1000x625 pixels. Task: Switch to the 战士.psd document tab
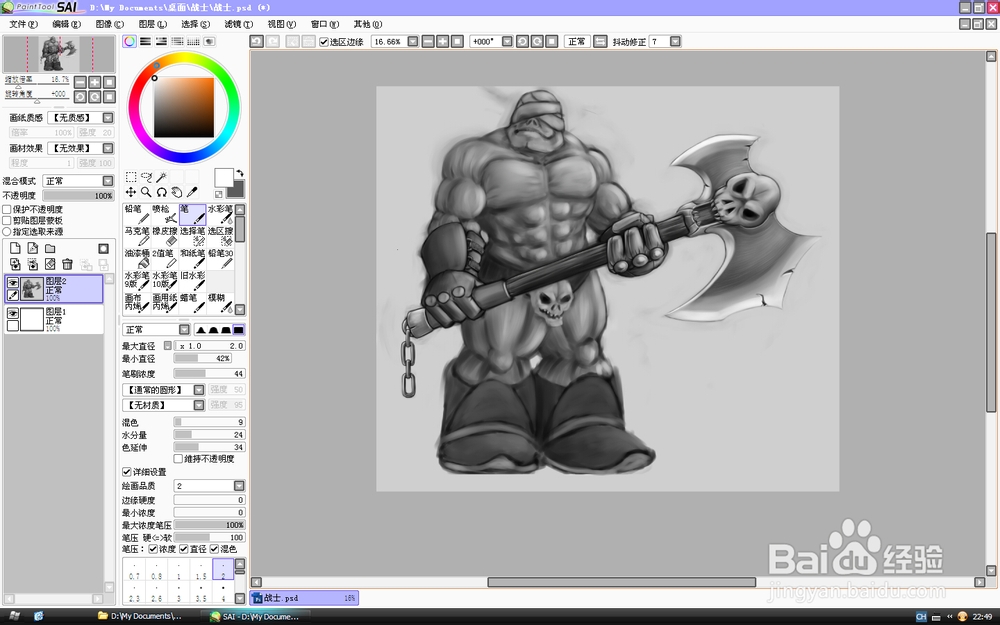point(304,598)
